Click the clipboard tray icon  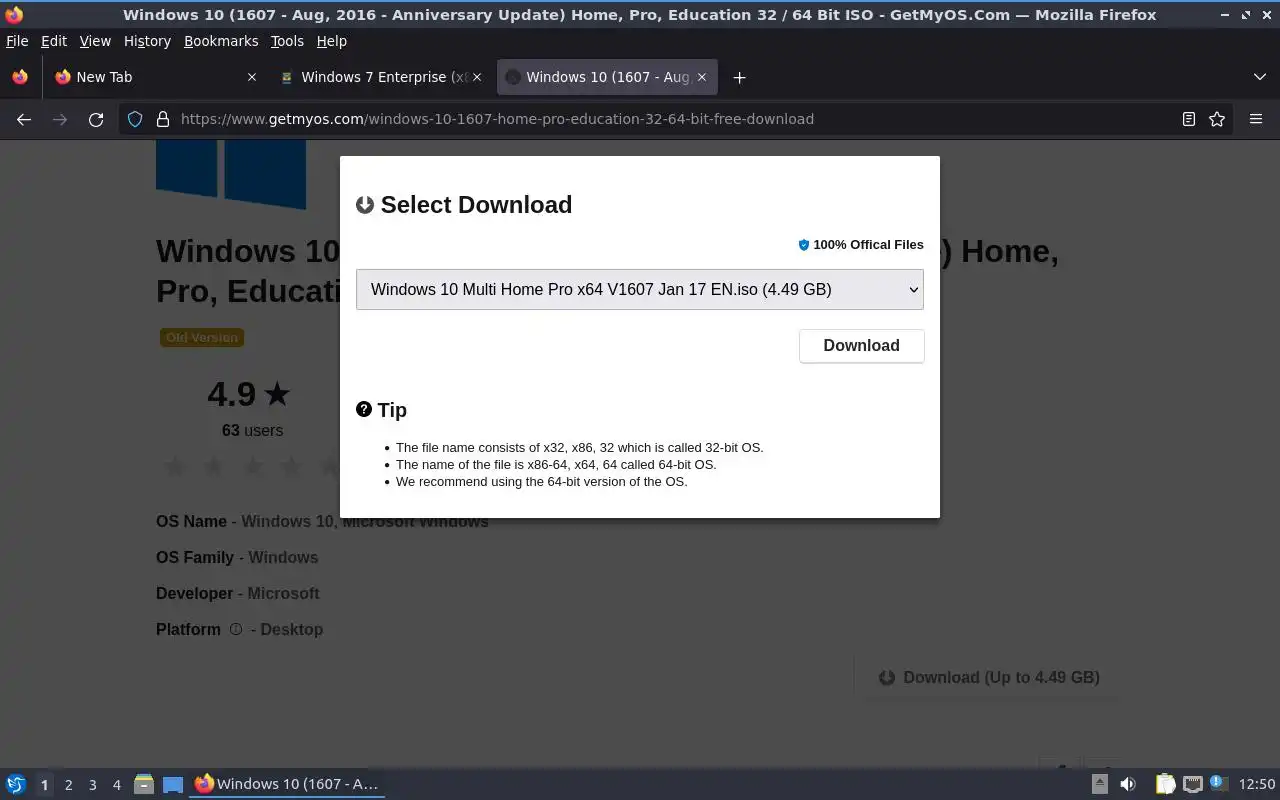pos(1165,784)
